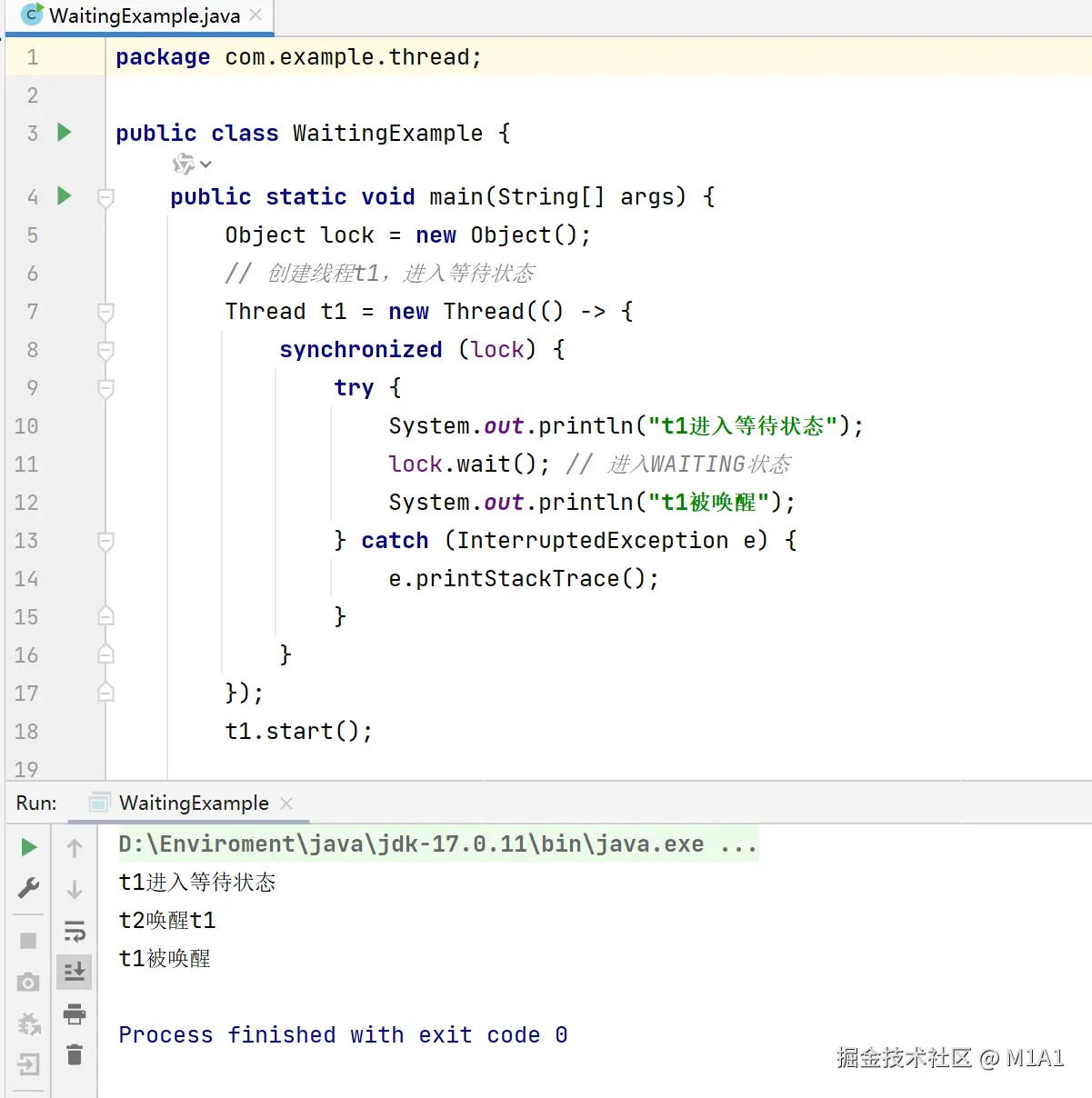Click the 'lock.wait();' statement on line 11
1092x1098 pixels.
point(469,464)
